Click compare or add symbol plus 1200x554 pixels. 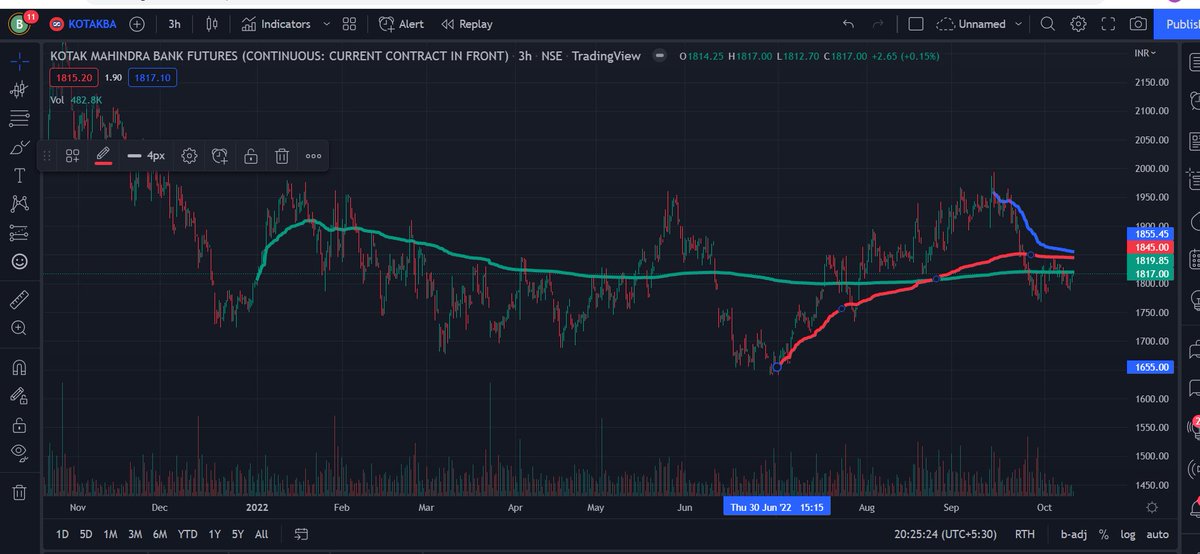(137, 24)
